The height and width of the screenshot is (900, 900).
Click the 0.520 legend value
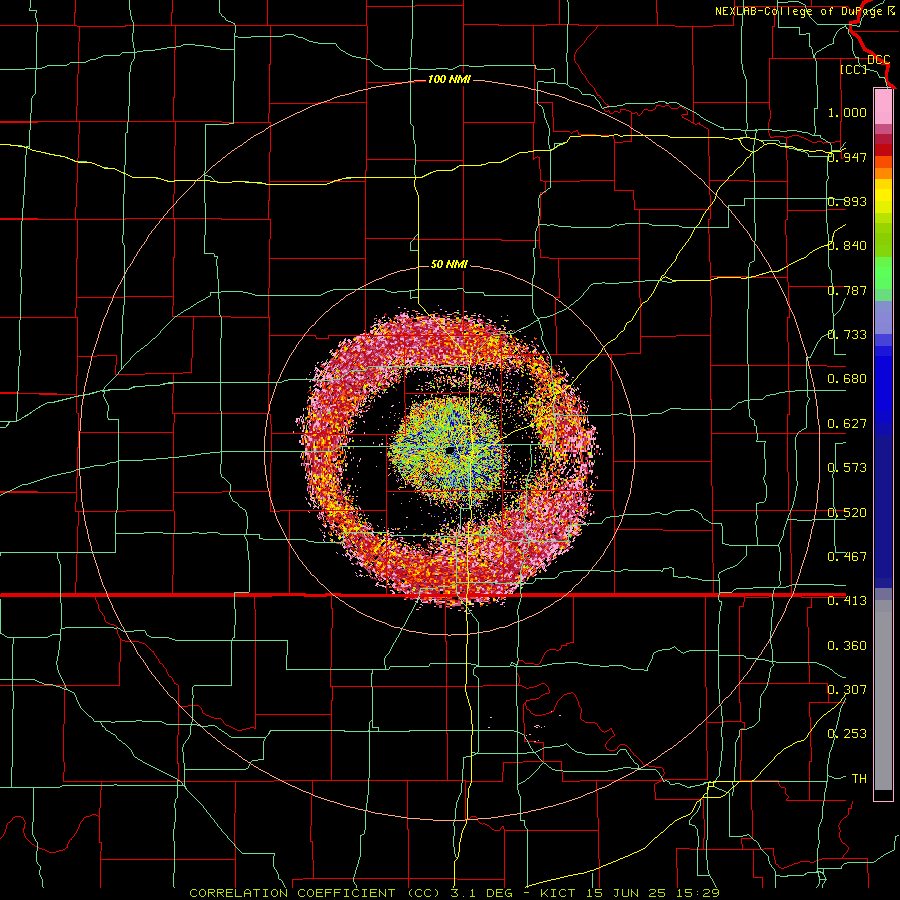[x=847, y=513]
